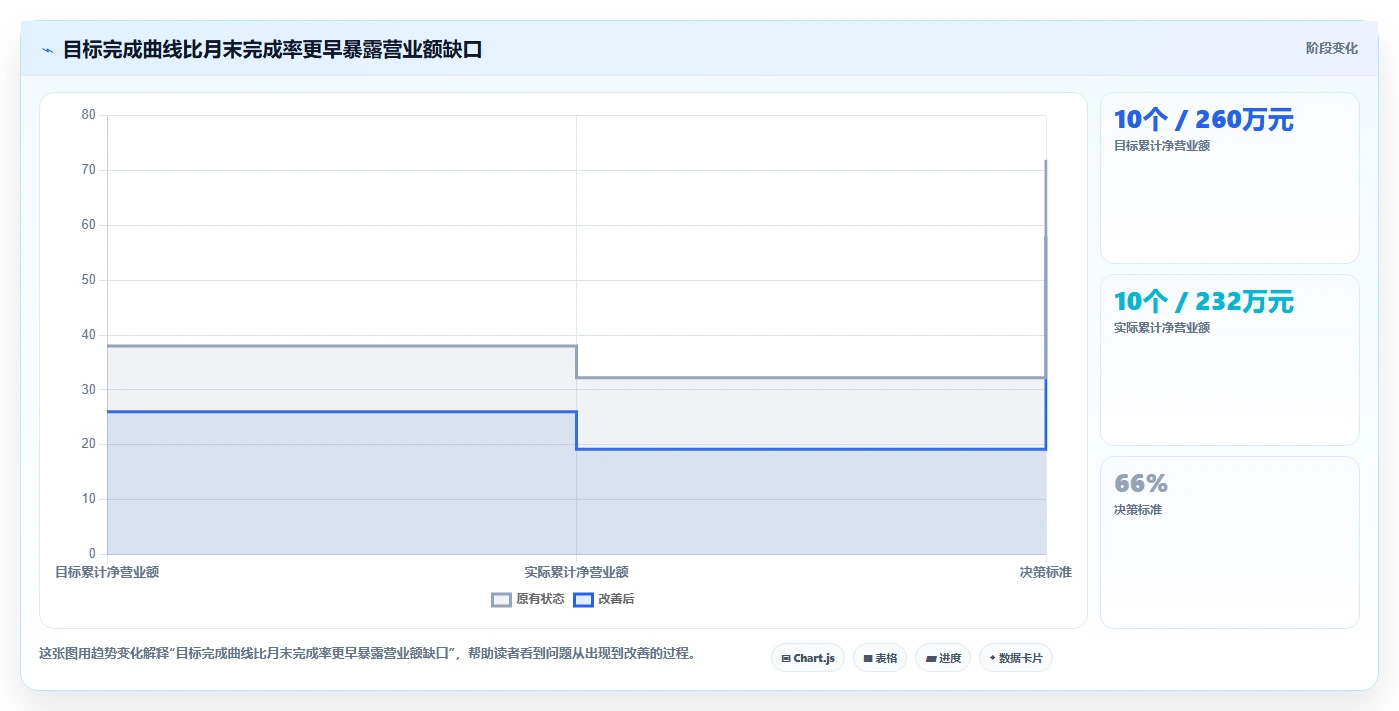Click the 目标累计净营业额 card caption
The height and width of the screenshot is (711, 1399).
[x=1162, y=145]
